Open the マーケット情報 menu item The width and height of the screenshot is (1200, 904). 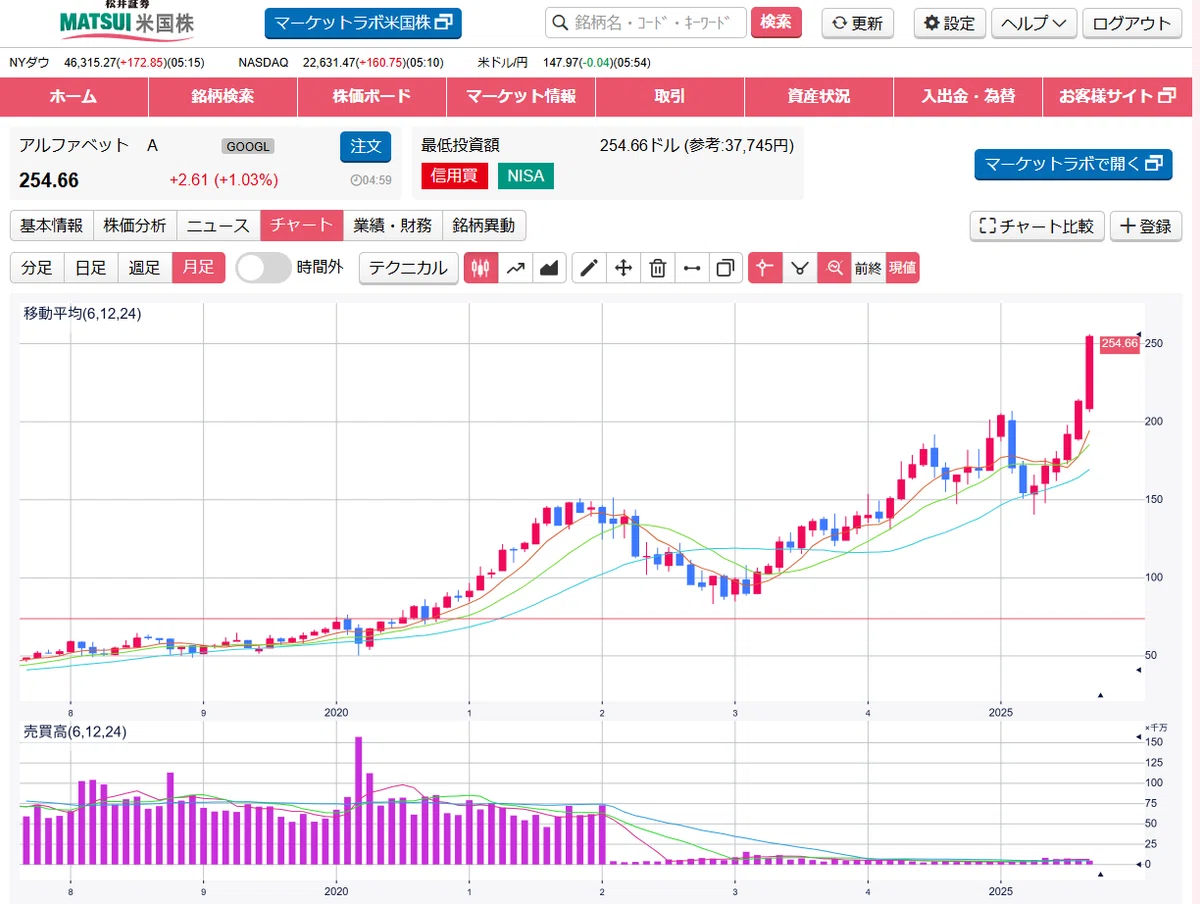(521, 97)
